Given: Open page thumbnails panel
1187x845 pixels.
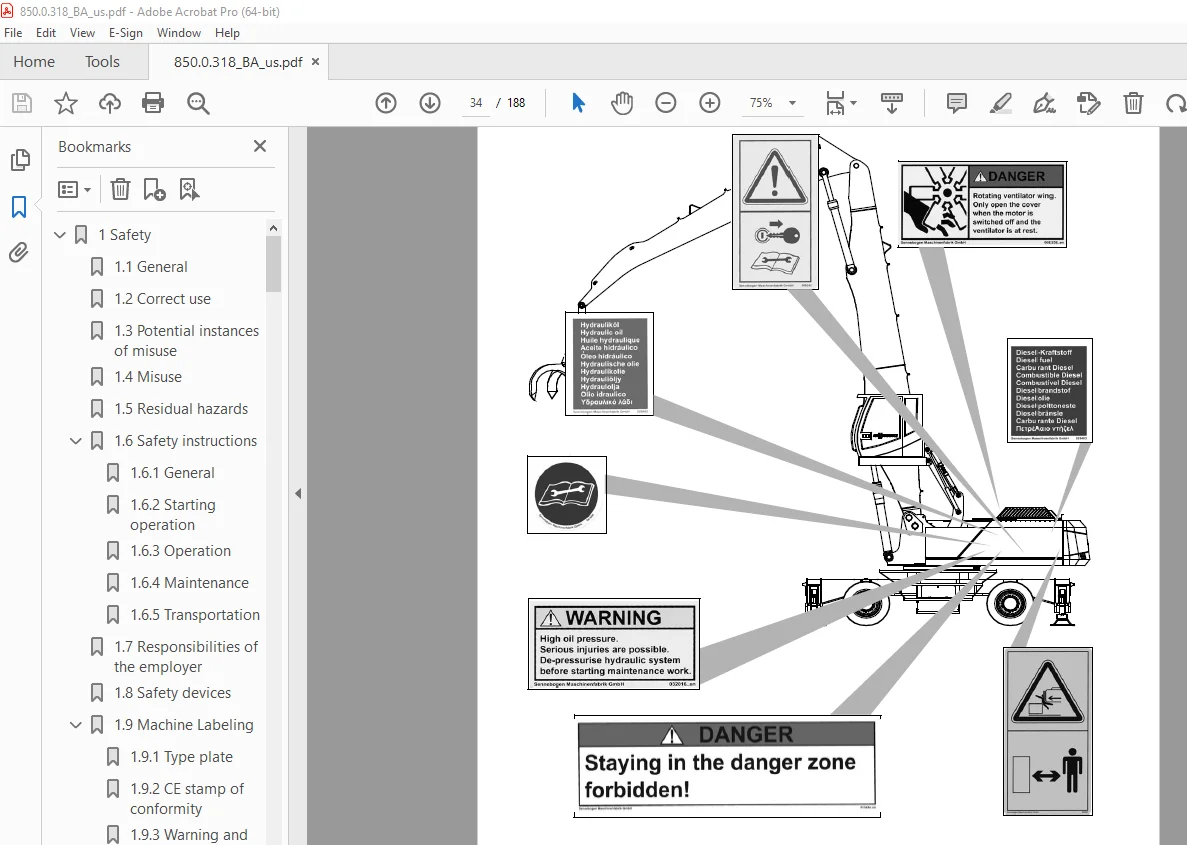Looking at the screenshot, I should click(x=20, y=160).
